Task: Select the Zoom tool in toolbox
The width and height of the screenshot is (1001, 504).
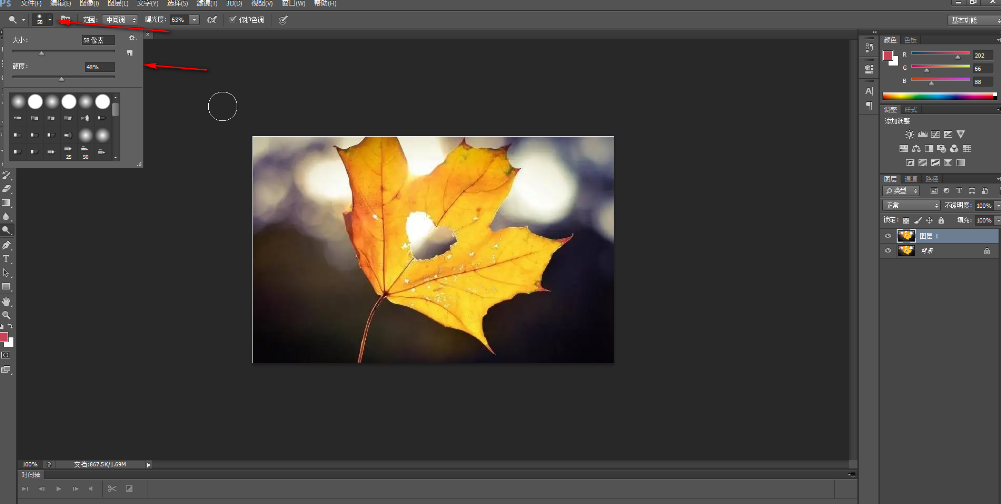Action: (x=6, y=314)
